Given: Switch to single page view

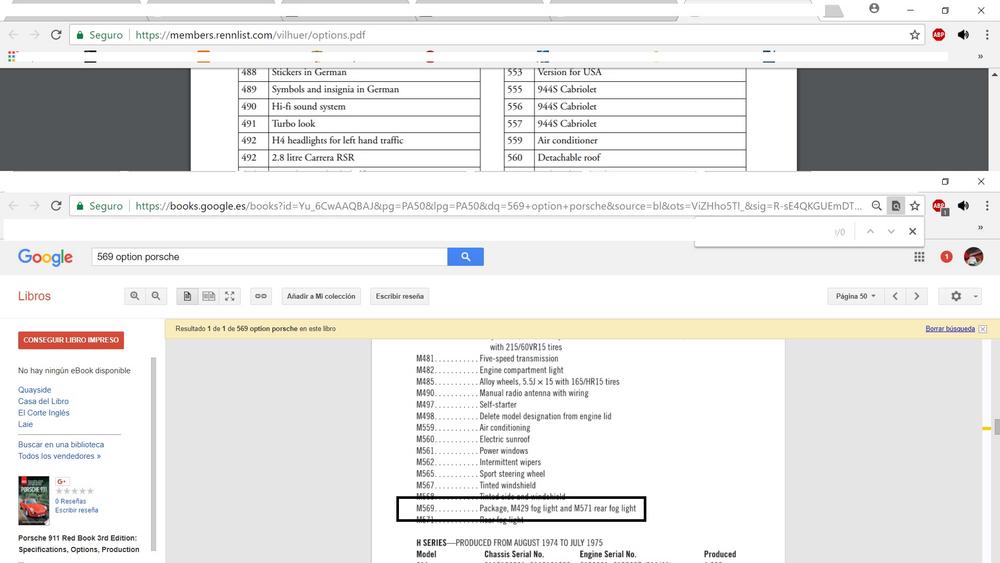Looking at the screenshot, I should (187, 296).
